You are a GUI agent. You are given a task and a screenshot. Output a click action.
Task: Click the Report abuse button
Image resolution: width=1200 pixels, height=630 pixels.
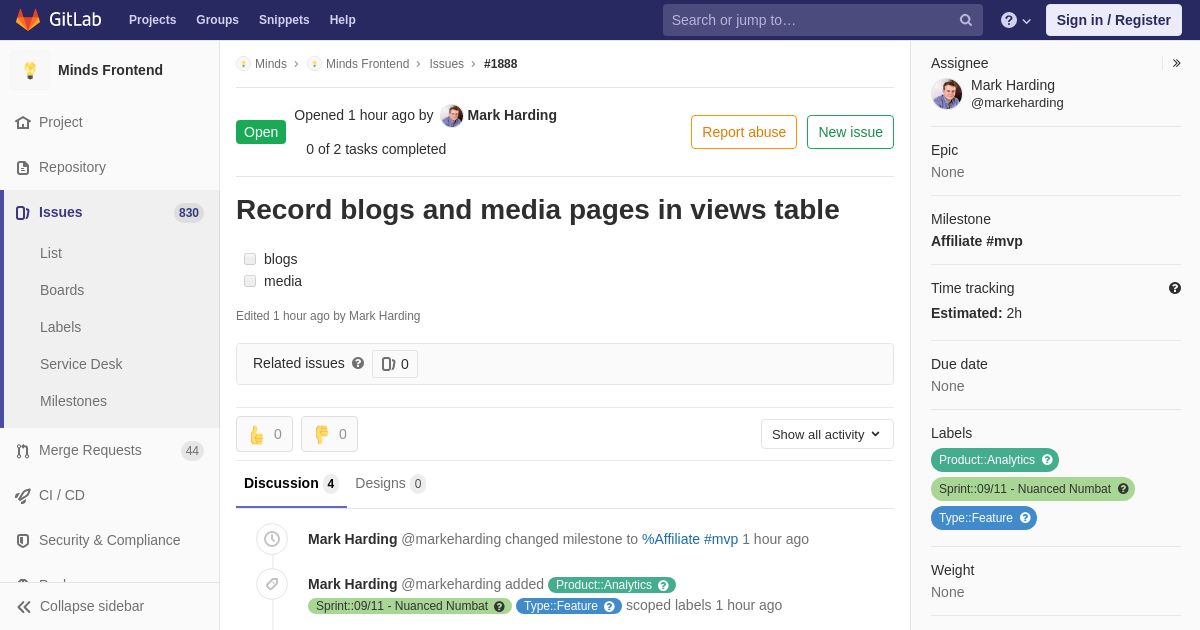pyautogui.click(x=744, y=132)
